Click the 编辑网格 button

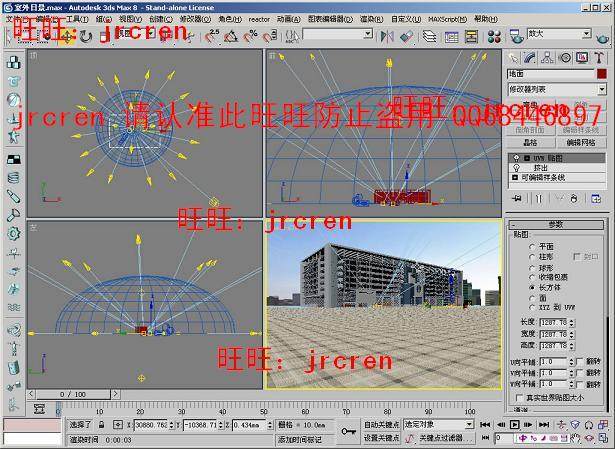click(581, 143)
